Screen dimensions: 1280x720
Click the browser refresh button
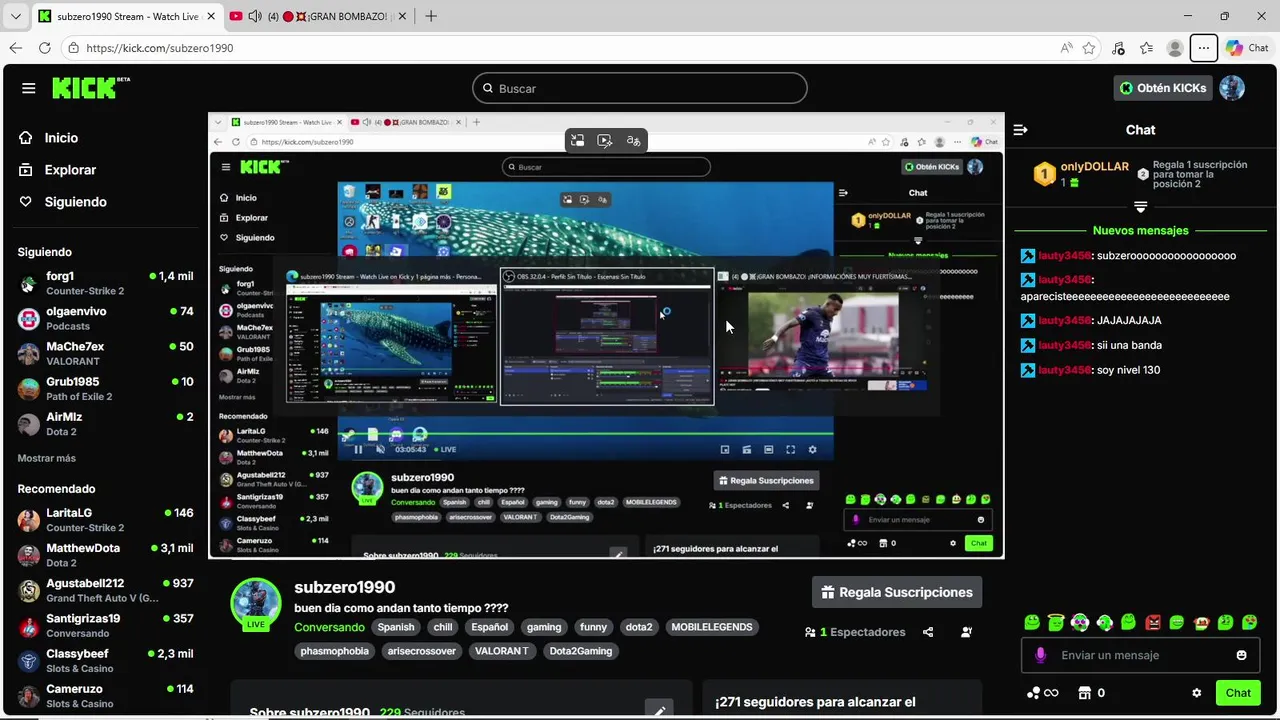44,48
